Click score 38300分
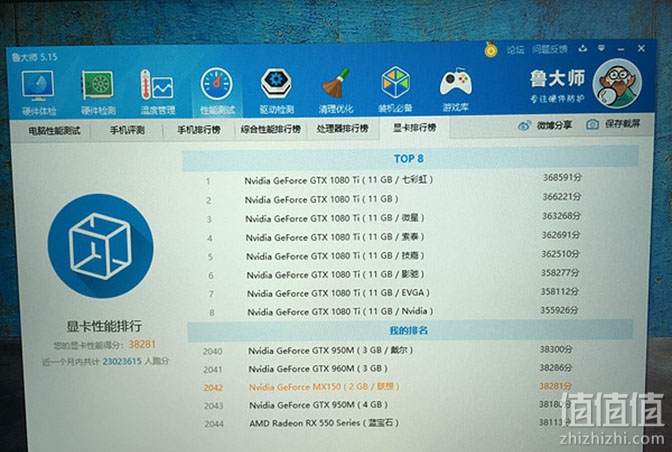This screenshot has height=452, width=672. [555, 350]
